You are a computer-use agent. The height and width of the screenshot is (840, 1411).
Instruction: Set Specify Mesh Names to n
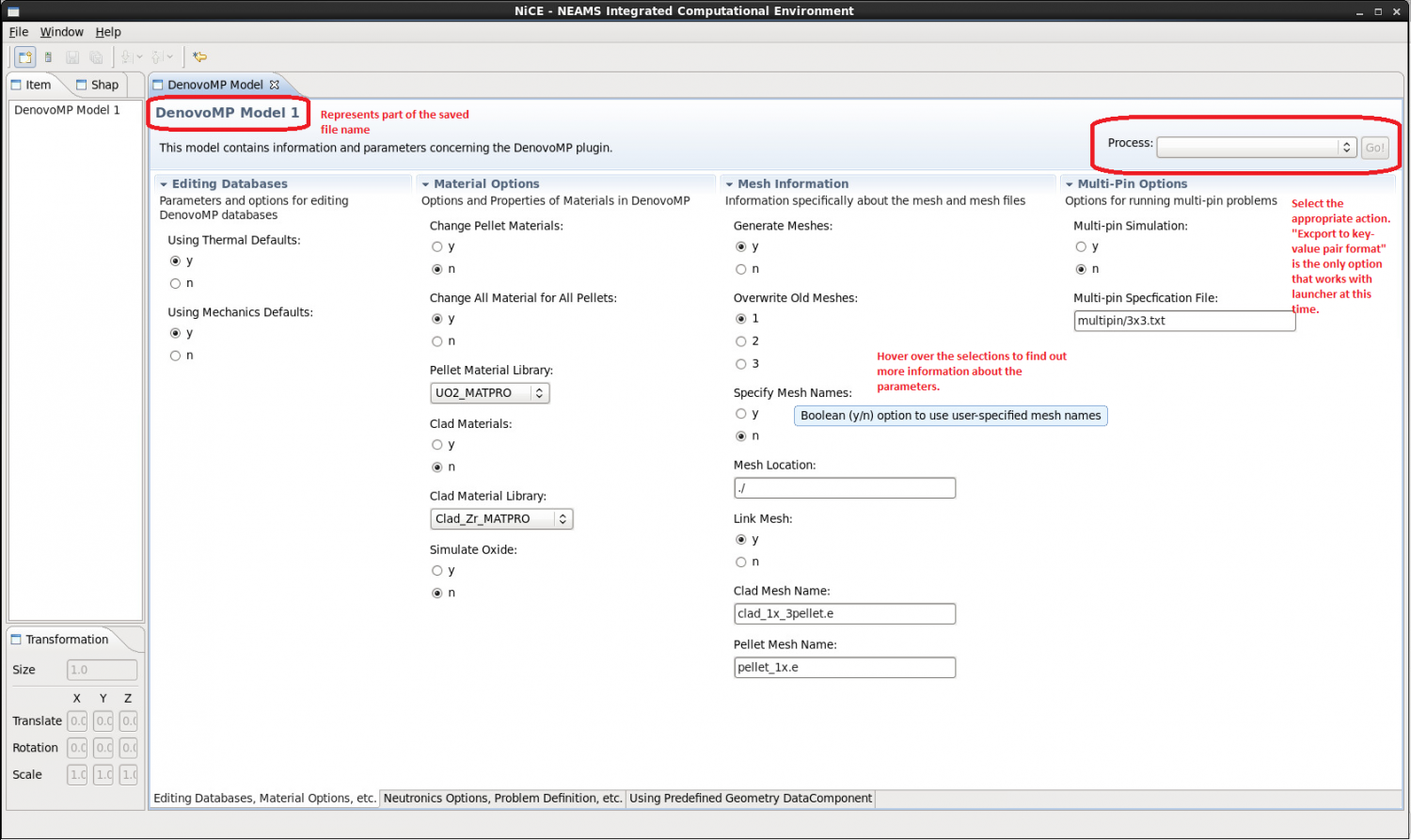[741, 437]
